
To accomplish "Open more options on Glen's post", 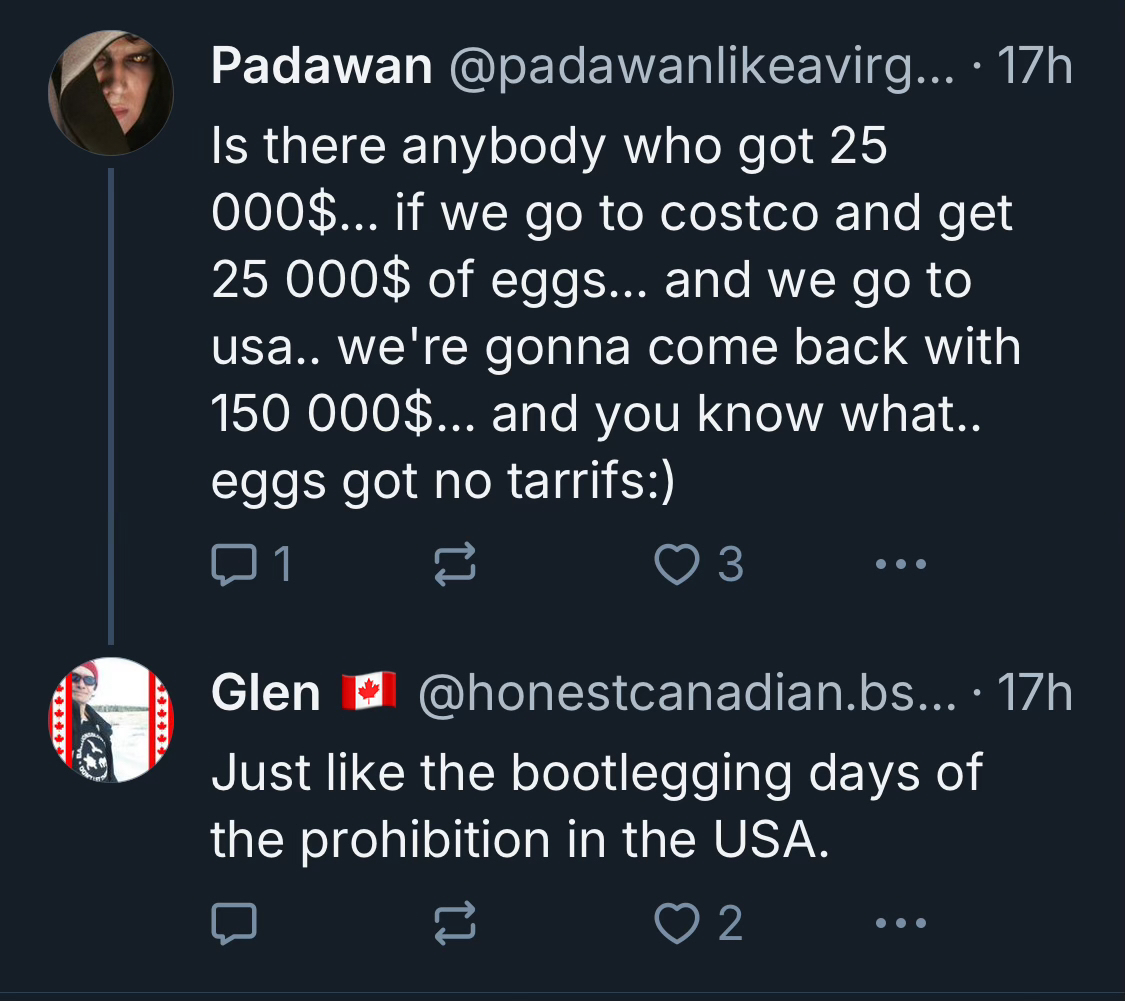I will (901, 925).
